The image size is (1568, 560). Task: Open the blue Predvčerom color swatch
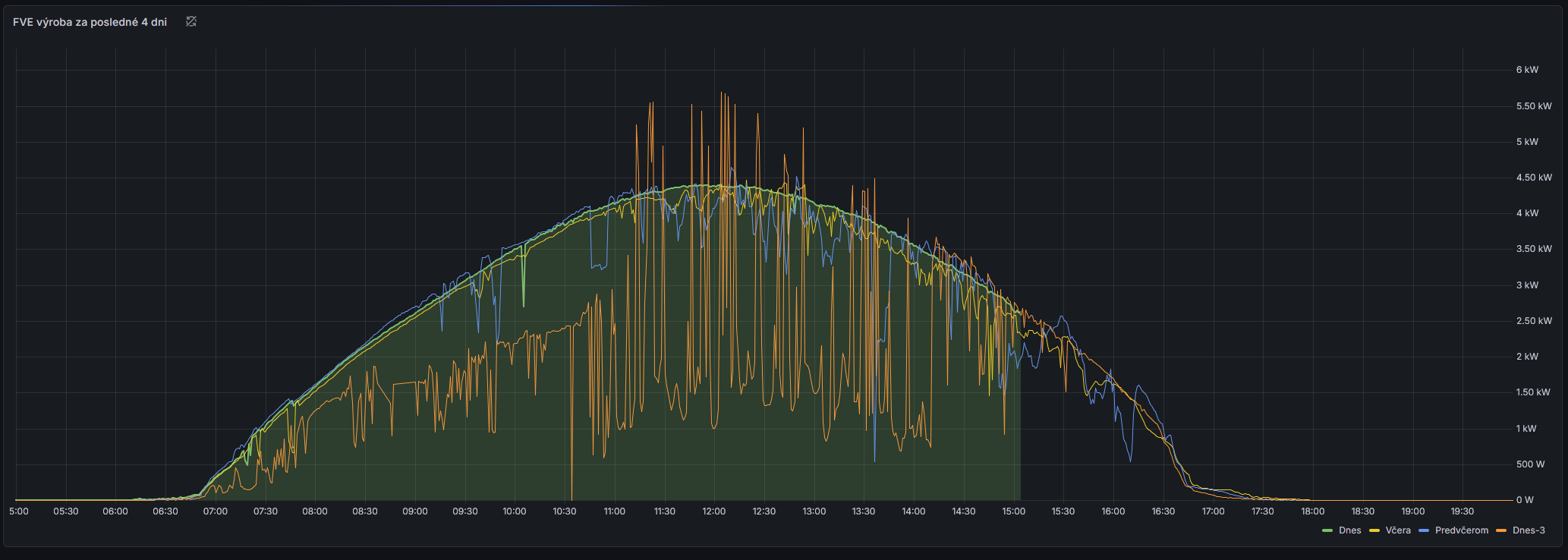(x=1423, y=530)
